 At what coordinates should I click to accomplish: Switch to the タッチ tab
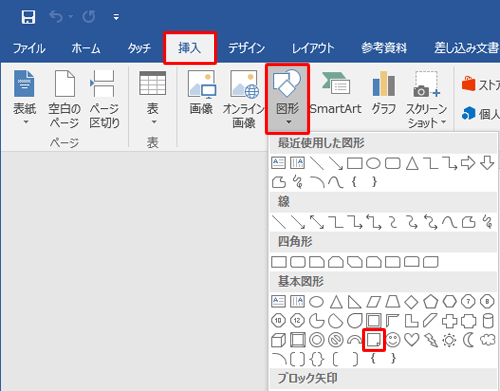coord(139,48)
